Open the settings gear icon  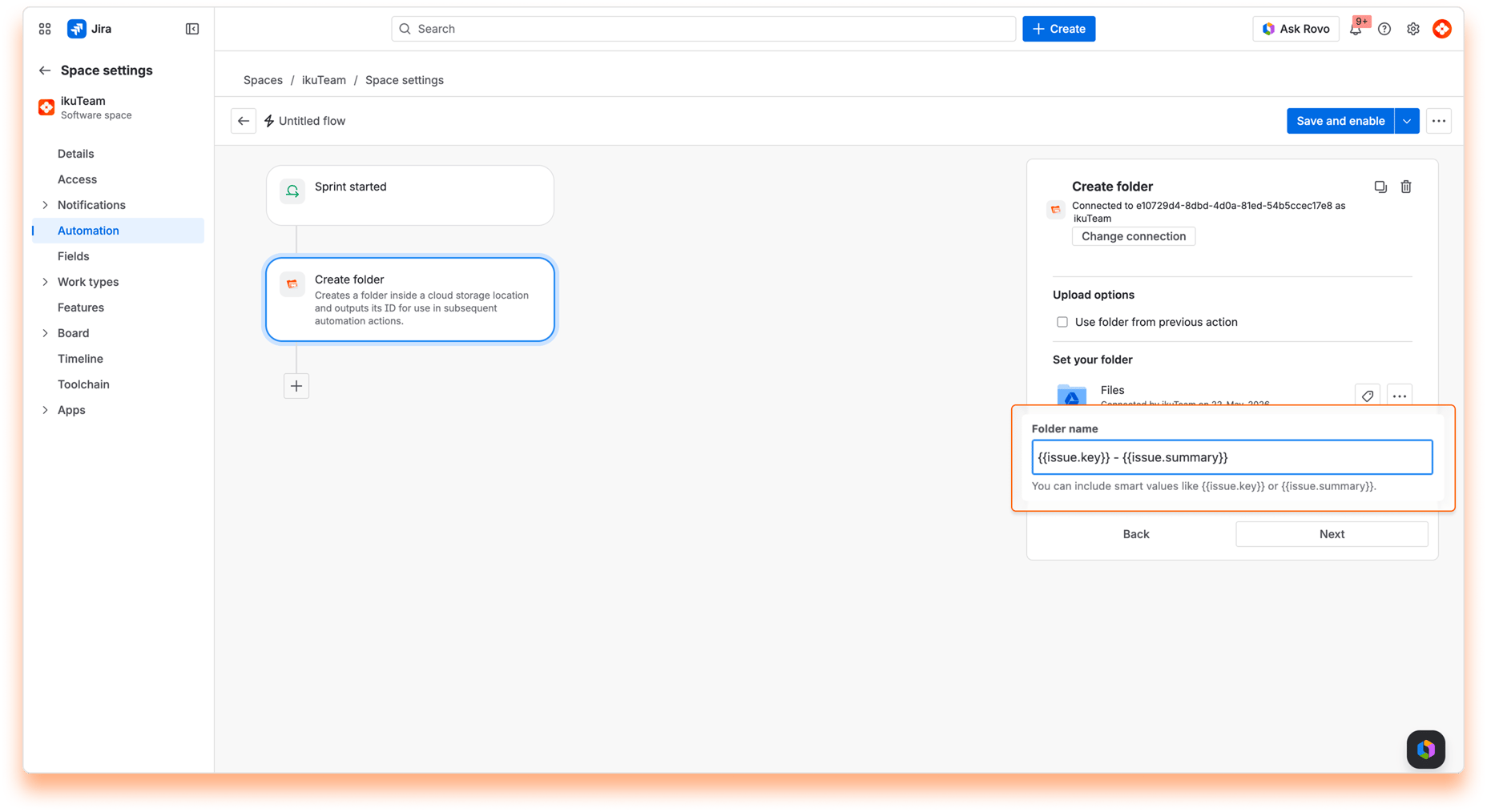tap(1413, 29)
